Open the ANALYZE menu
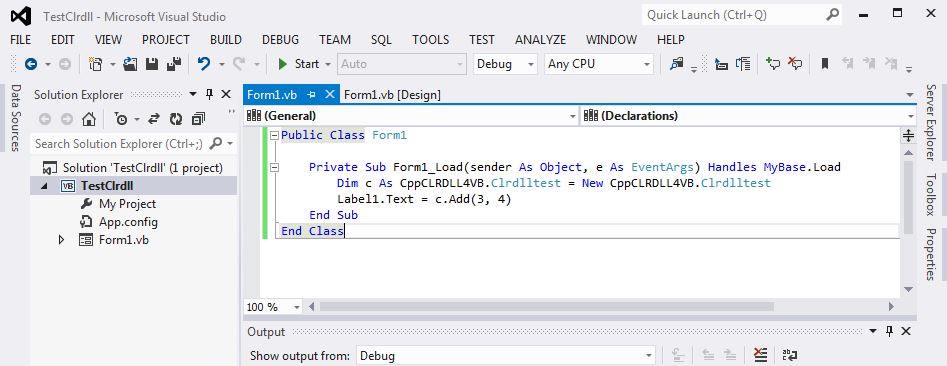947x366 pixels. pos(540,40)
